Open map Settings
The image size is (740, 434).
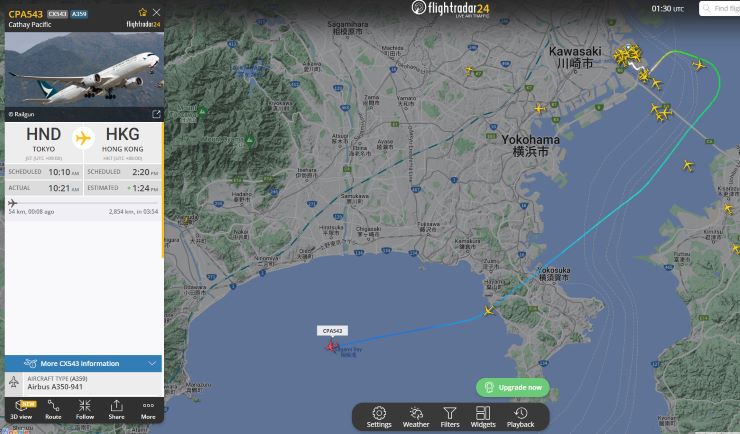[x=379, y=417]
